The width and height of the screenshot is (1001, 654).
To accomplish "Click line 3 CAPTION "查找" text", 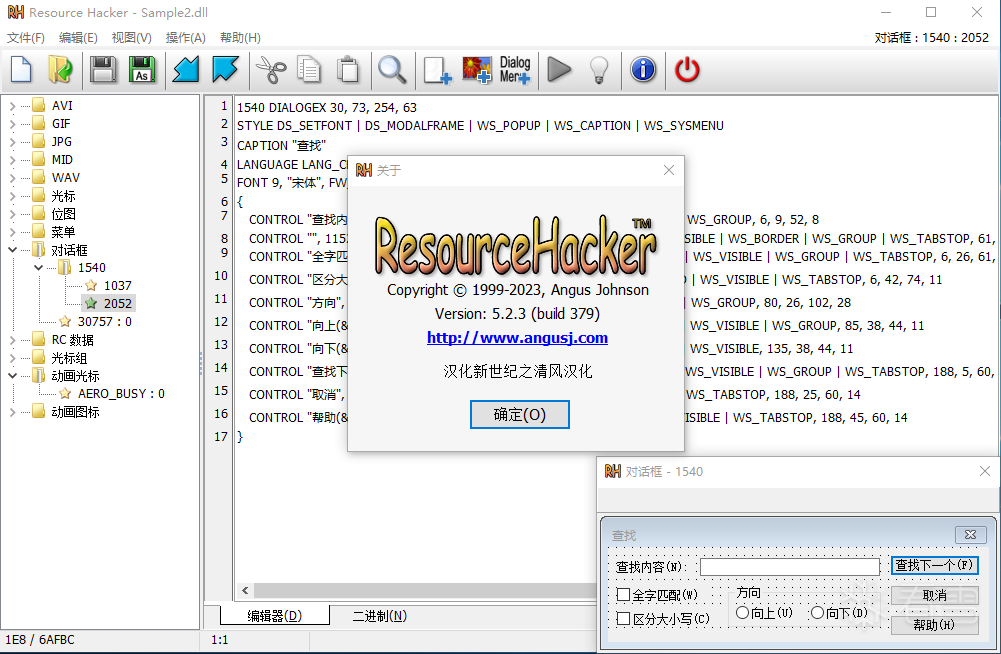I will [x=282, y=145].
